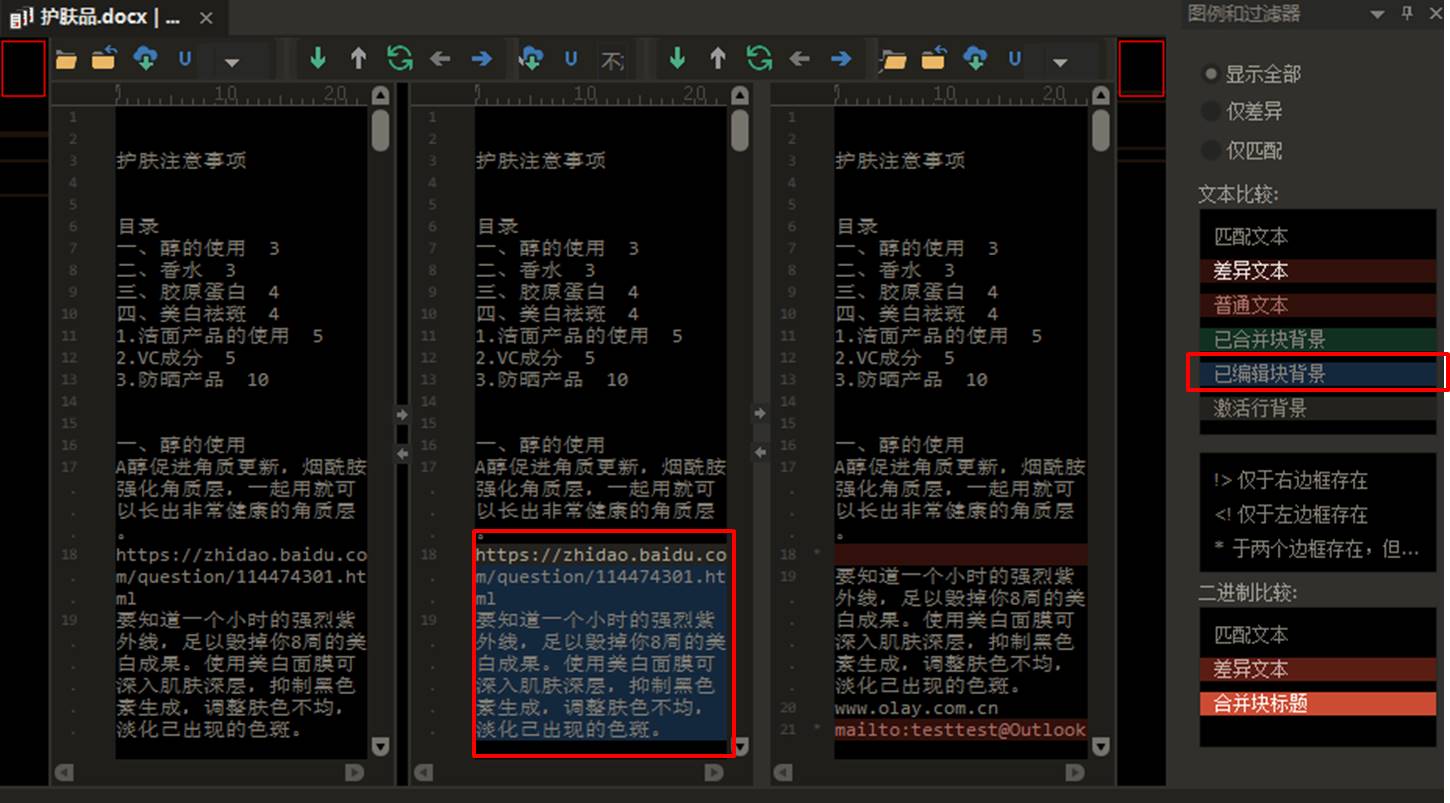
Task: Click the 2.VC成分 5 line in middle pane
Action: coord(535,358)
